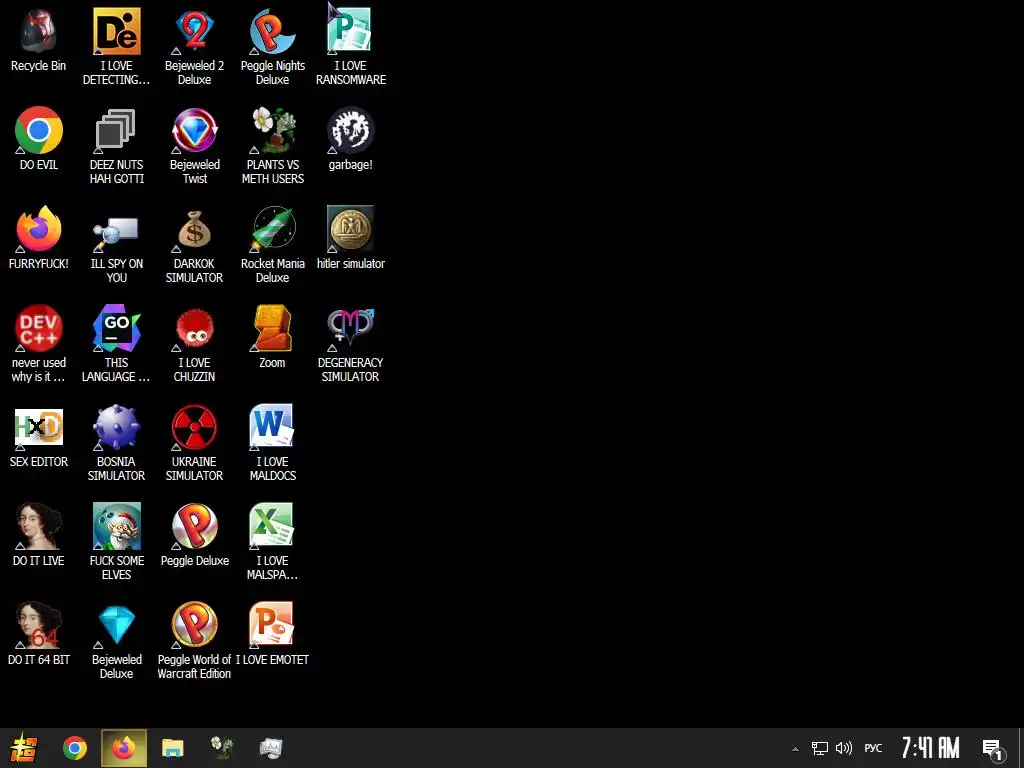Viewport: 1024px width, 768px height.
Task: Open File Explorer from the taskbar
Action: pos(172,748)
